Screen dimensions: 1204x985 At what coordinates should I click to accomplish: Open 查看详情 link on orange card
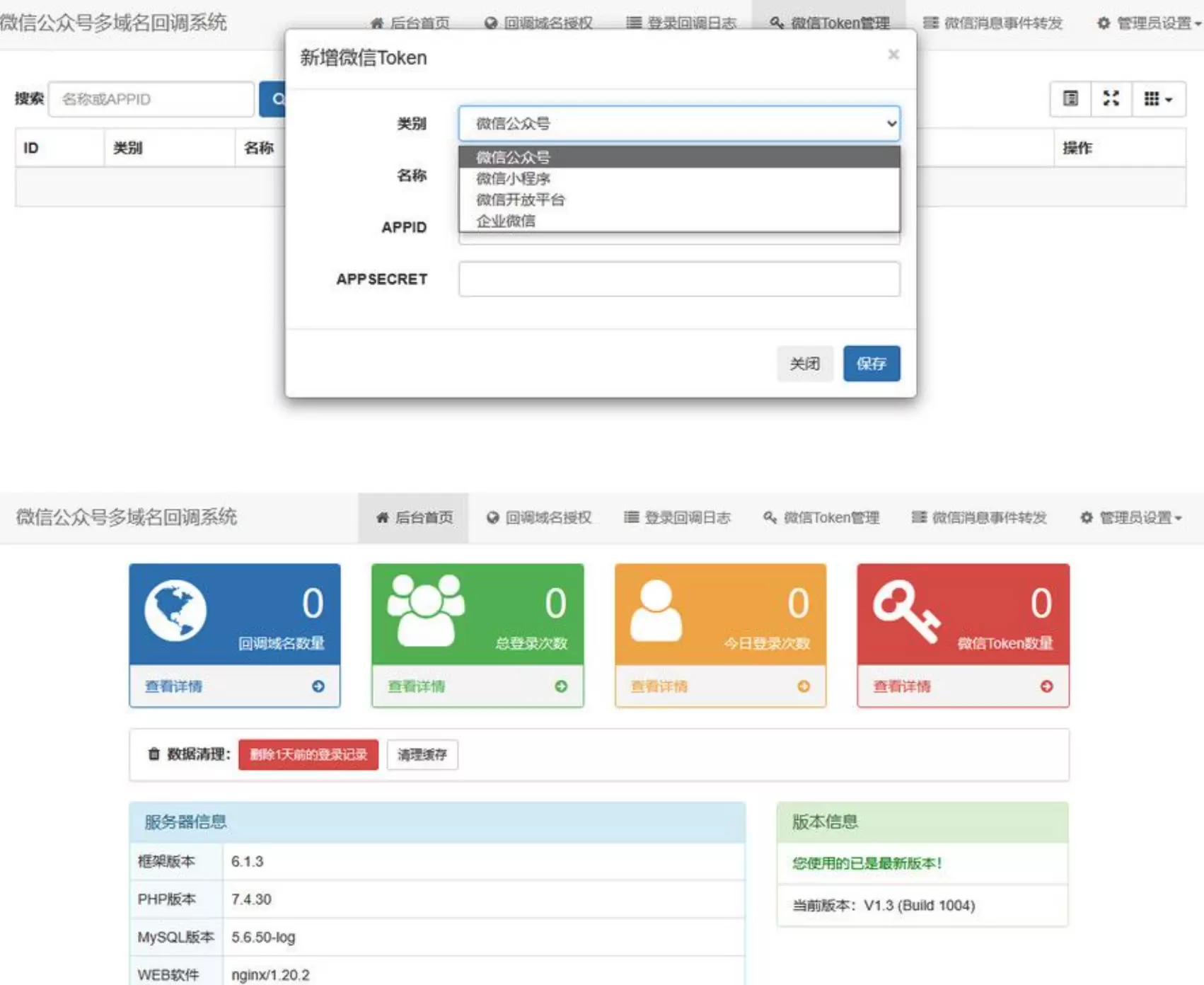[x=659, y=686]
